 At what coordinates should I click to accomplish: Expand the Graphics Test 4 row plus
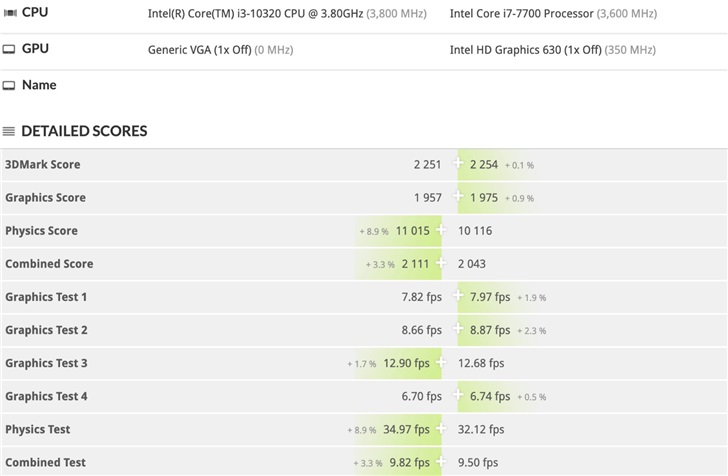click(x=458, y=396)
